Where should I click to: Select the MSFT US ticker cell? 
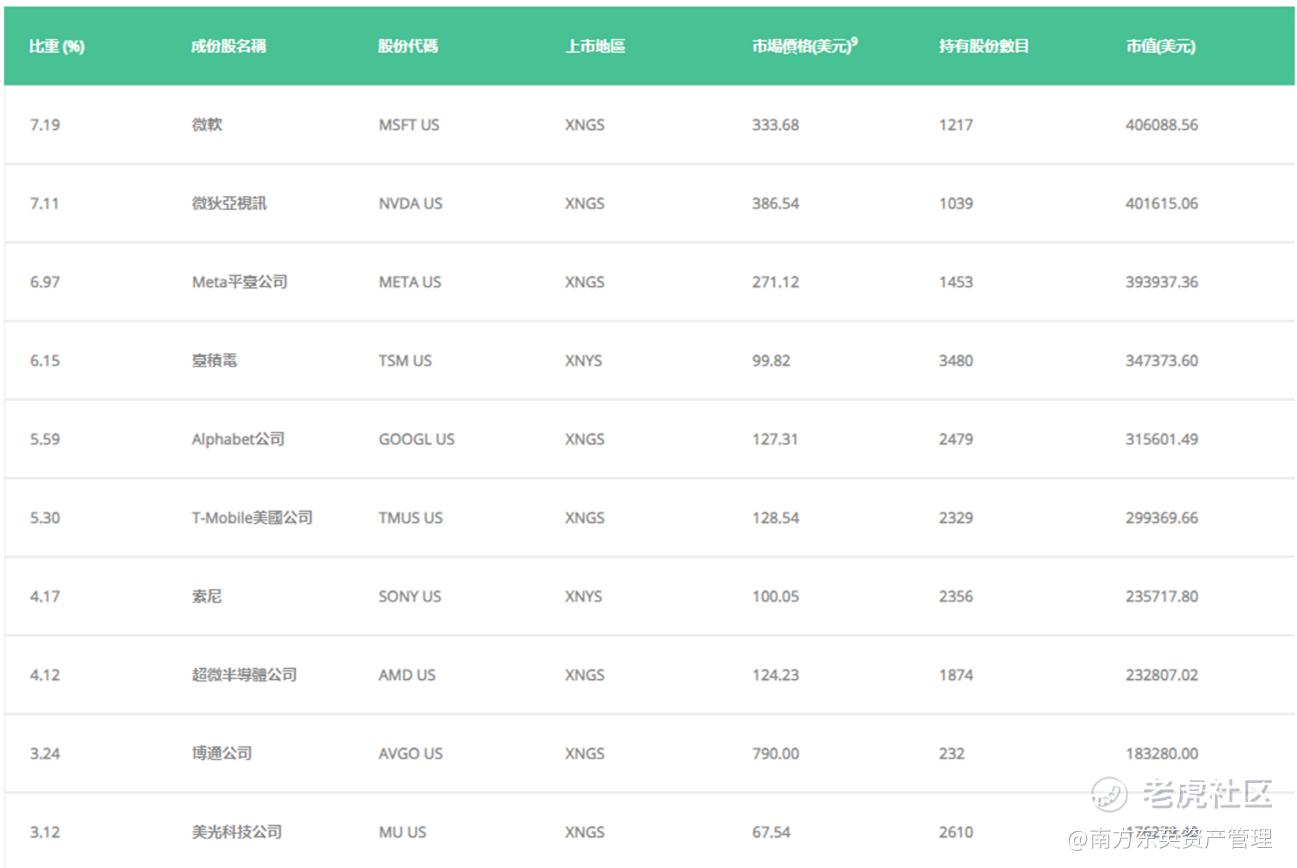point(409,125)
